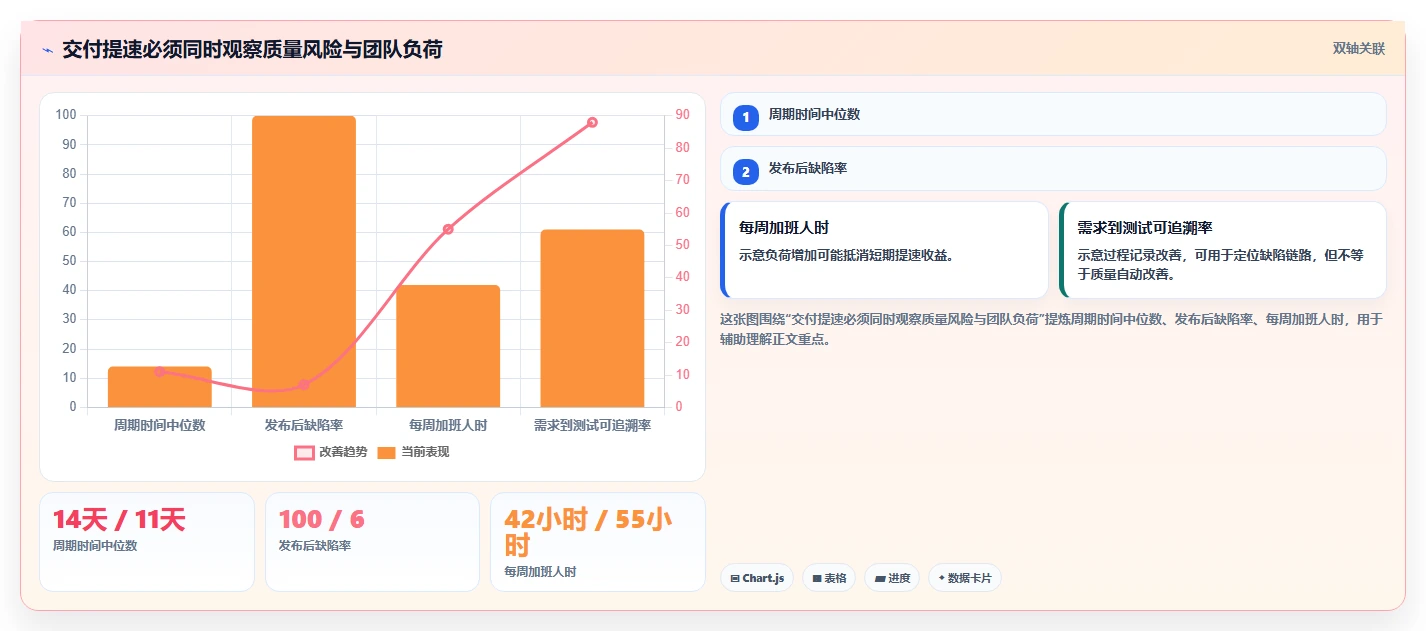Click the 进度 tag chip
This screenshot has height=631, width=1426.
pyautogui.click(x=892, y=578)
